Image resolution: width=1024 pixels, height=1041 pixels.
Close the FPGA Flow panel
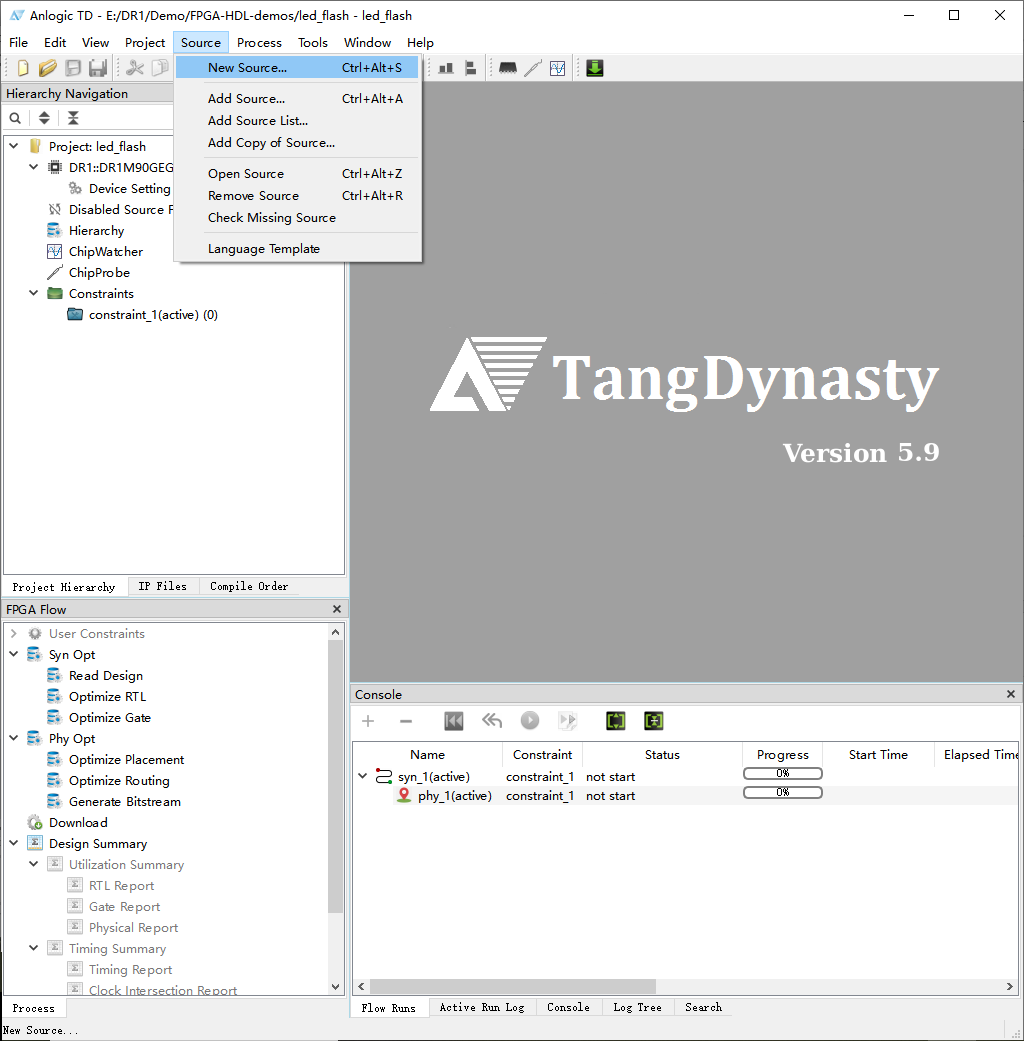click(337, 609)
